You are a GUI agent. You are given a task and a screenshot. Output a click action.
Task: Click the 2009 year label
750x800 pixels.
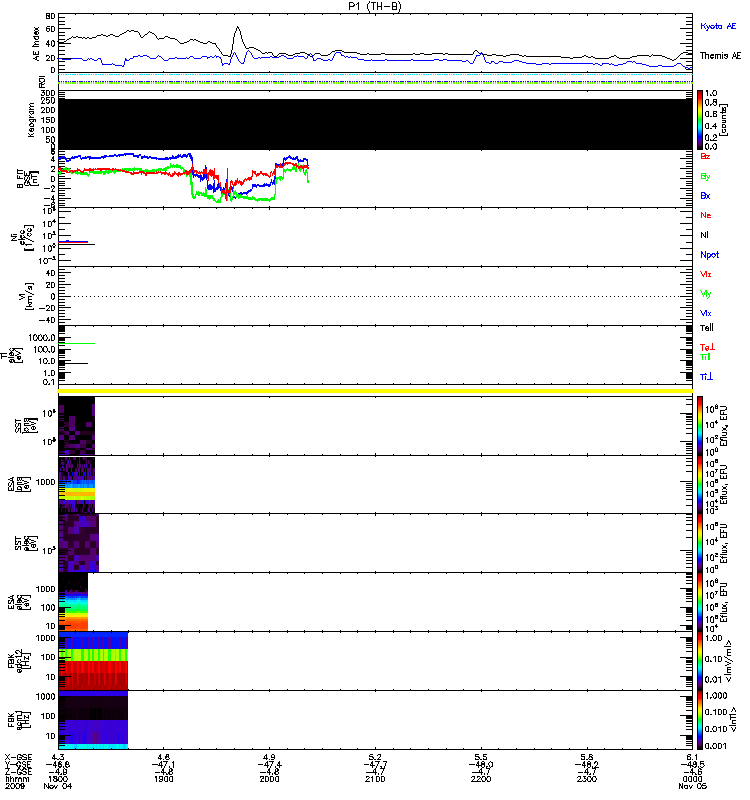pyautogui.click(x=14, y=786)
